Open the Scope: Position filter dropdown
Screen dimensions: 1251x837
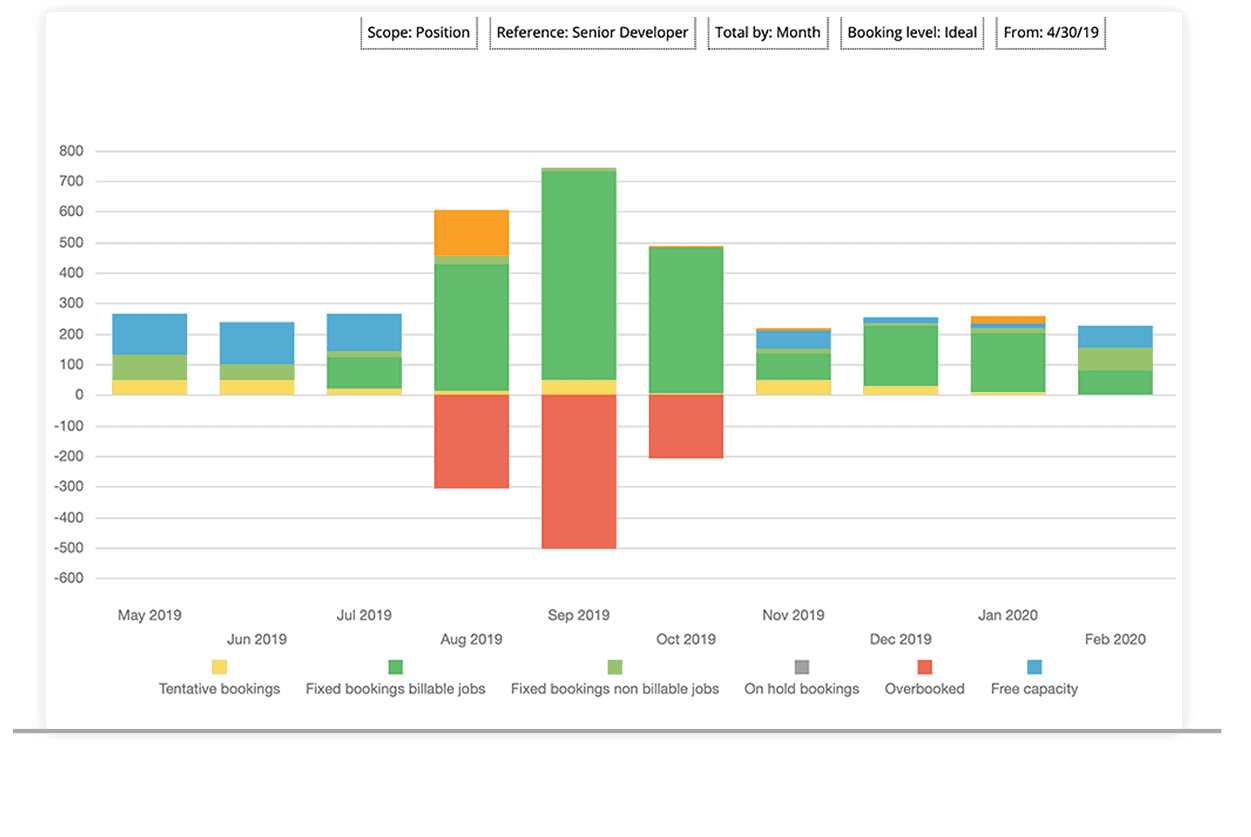[x=419, y=32]
